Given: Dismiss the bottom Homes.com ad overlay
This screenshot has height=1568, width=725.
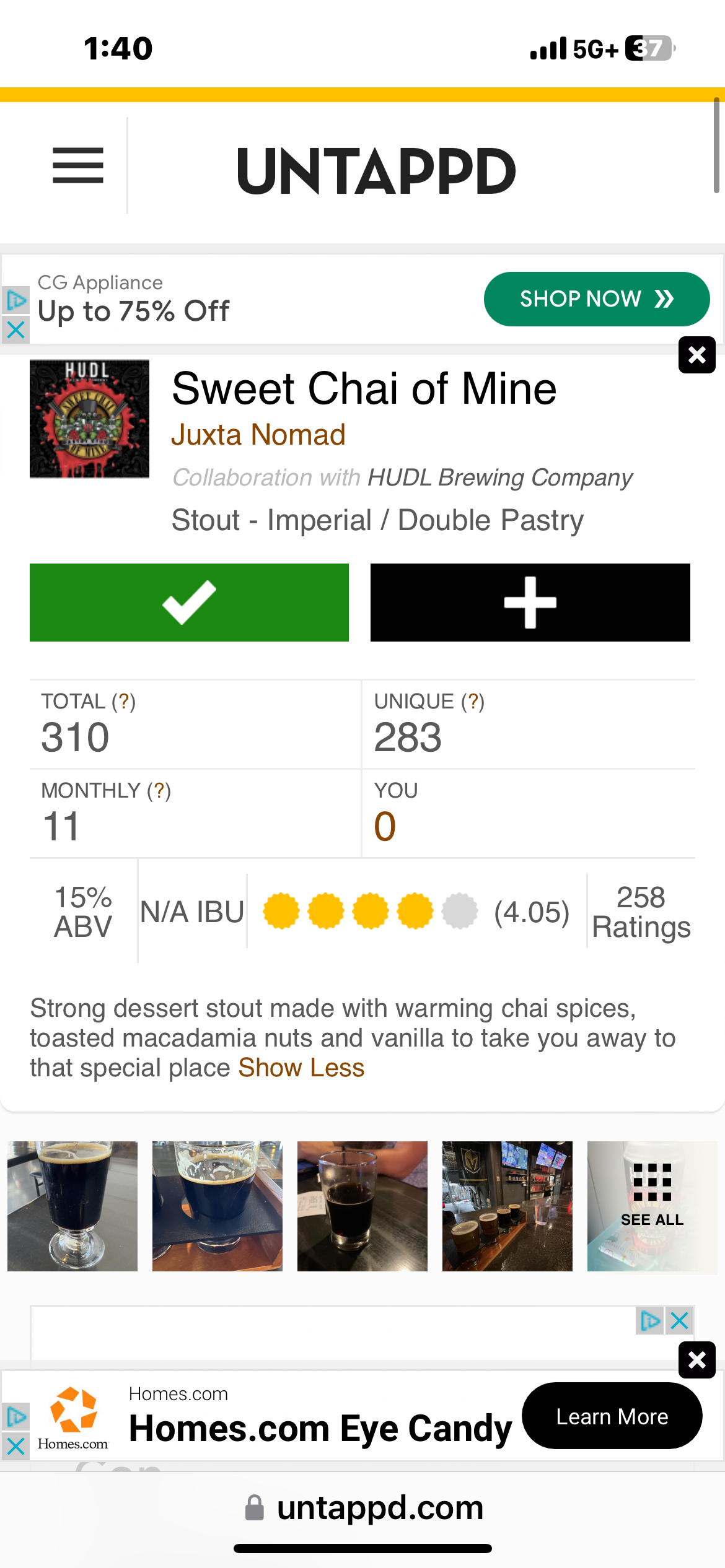Looking at the screenshot, I should (x=696, y=1360).
